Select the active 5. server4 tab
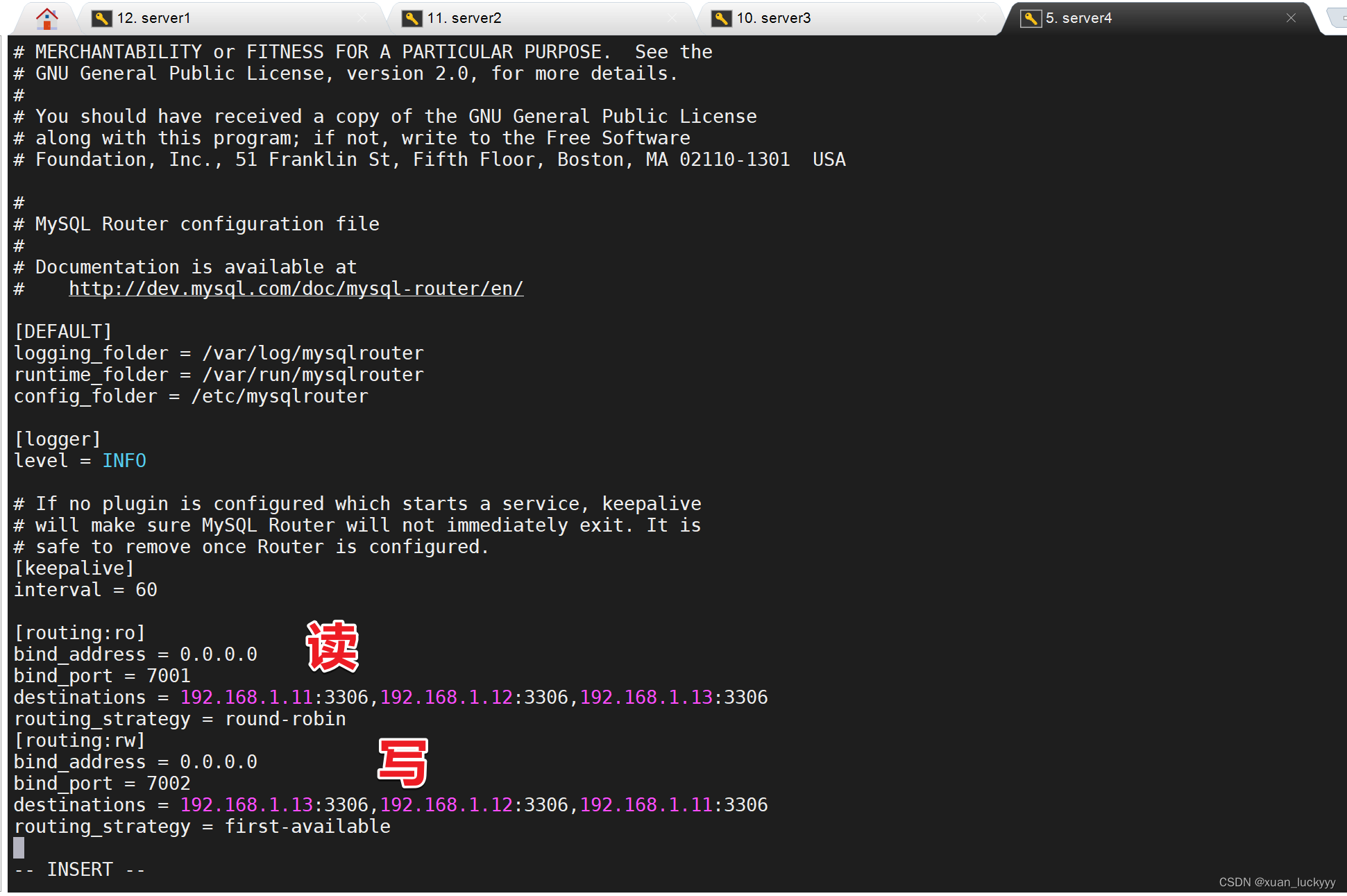 tap(1078, 18)
